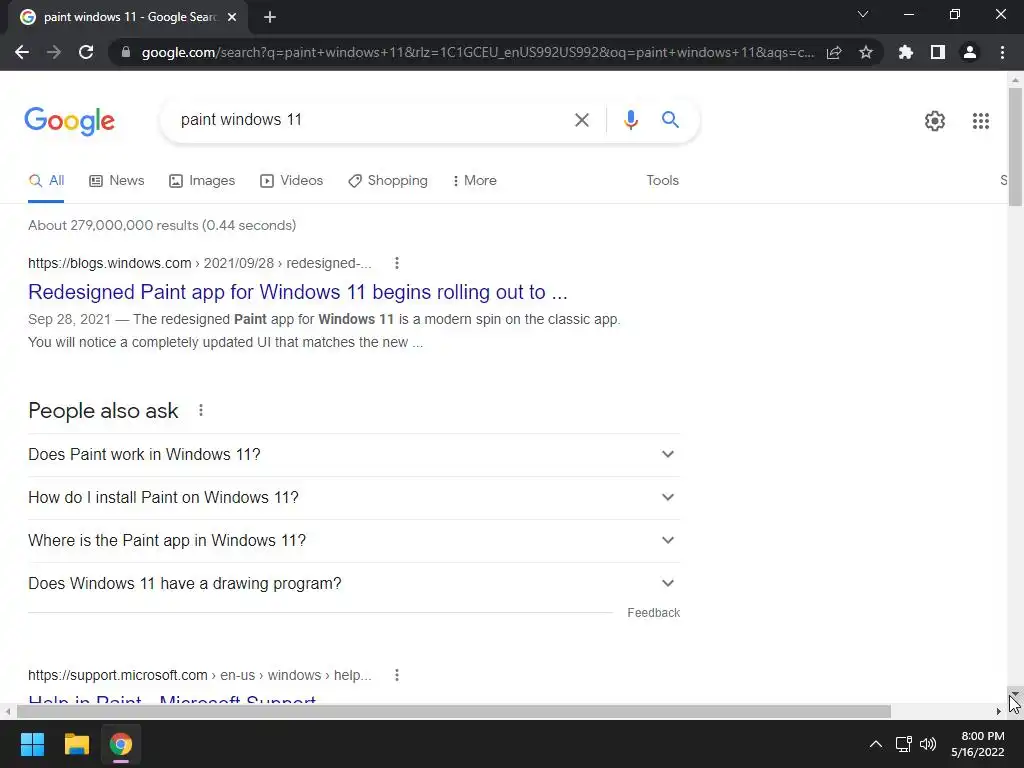Share this page via the share icon
The image size is (1024, 768).
[x=834, y=52]
